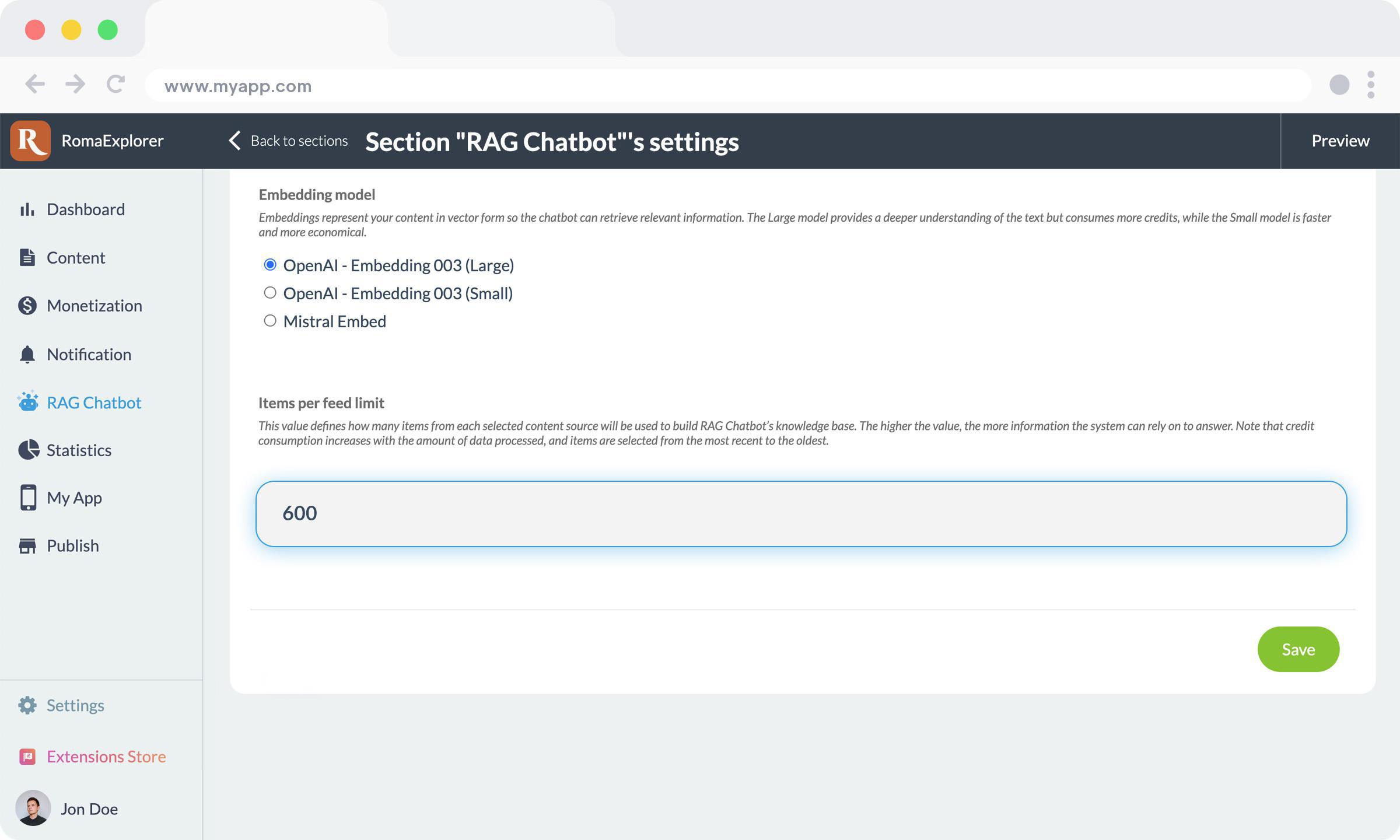Click the Items per feed limit field
The image size is (1400, 840).
click(x=801, y=513)
